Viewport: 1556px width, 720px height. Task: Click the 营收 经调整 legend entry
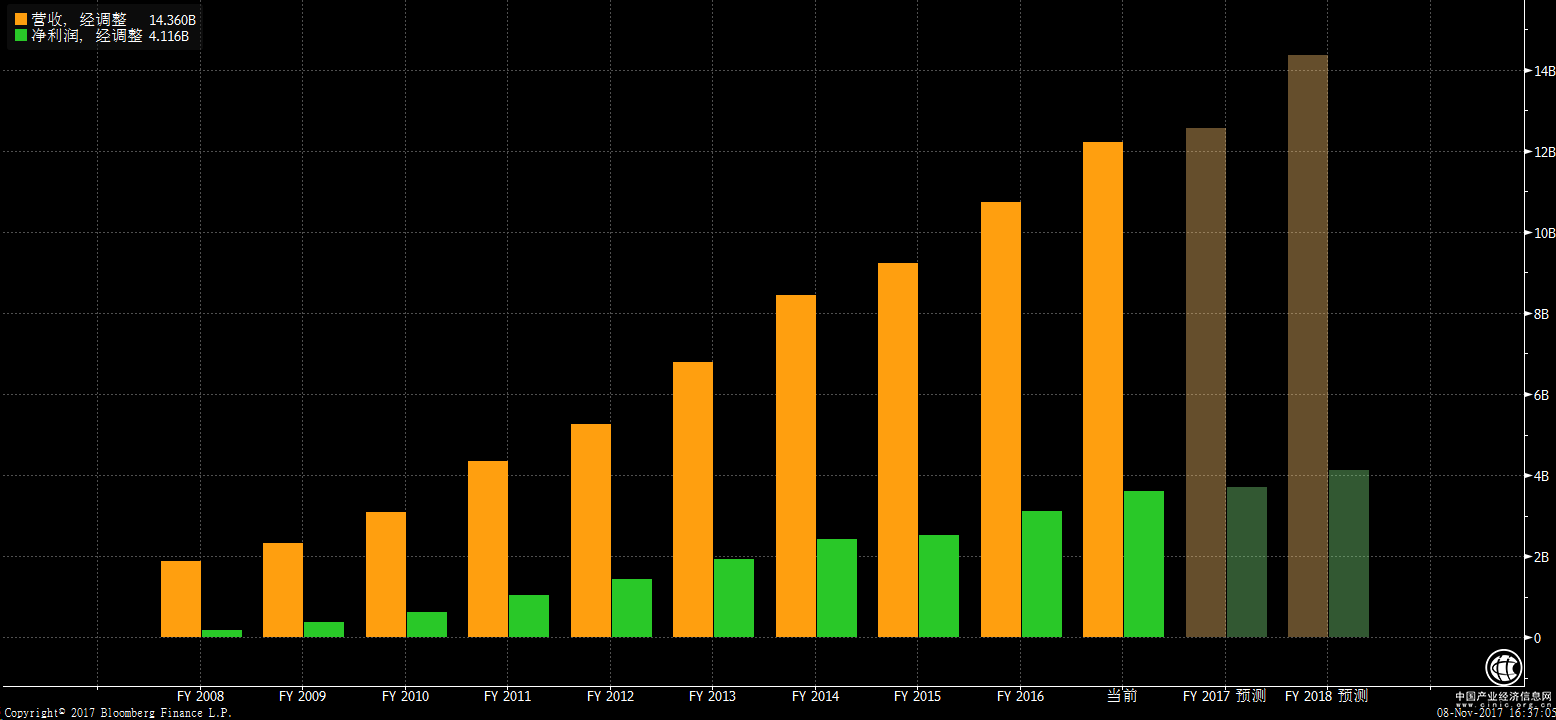(79, 19)
